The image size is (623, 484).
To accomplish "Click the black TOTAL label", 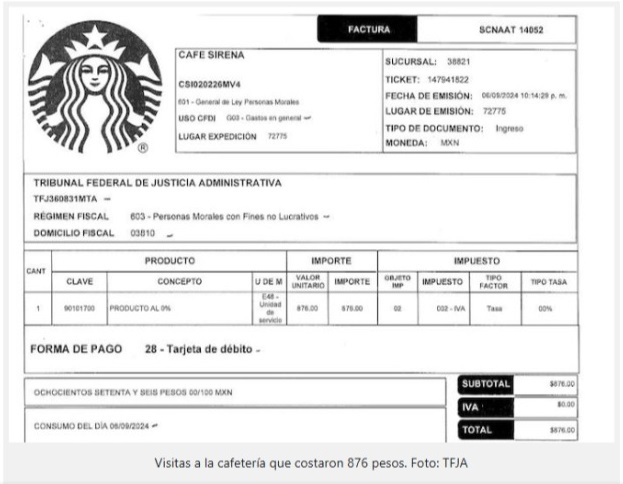I will 479,428.
